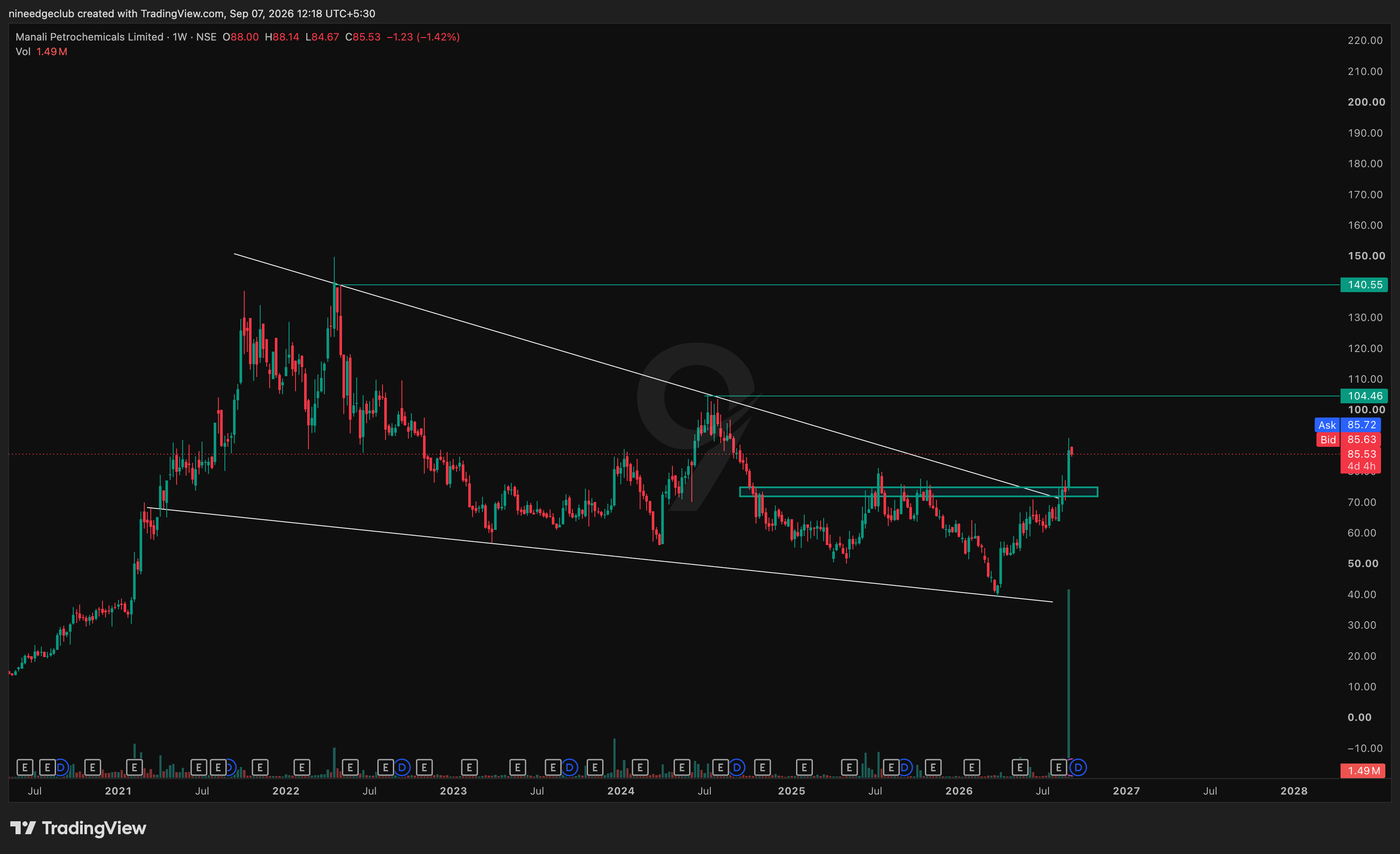Screen dimensions: 1400x854
Task: Open the last 2024 earnings marker before 2025
Action: (762, 768)
